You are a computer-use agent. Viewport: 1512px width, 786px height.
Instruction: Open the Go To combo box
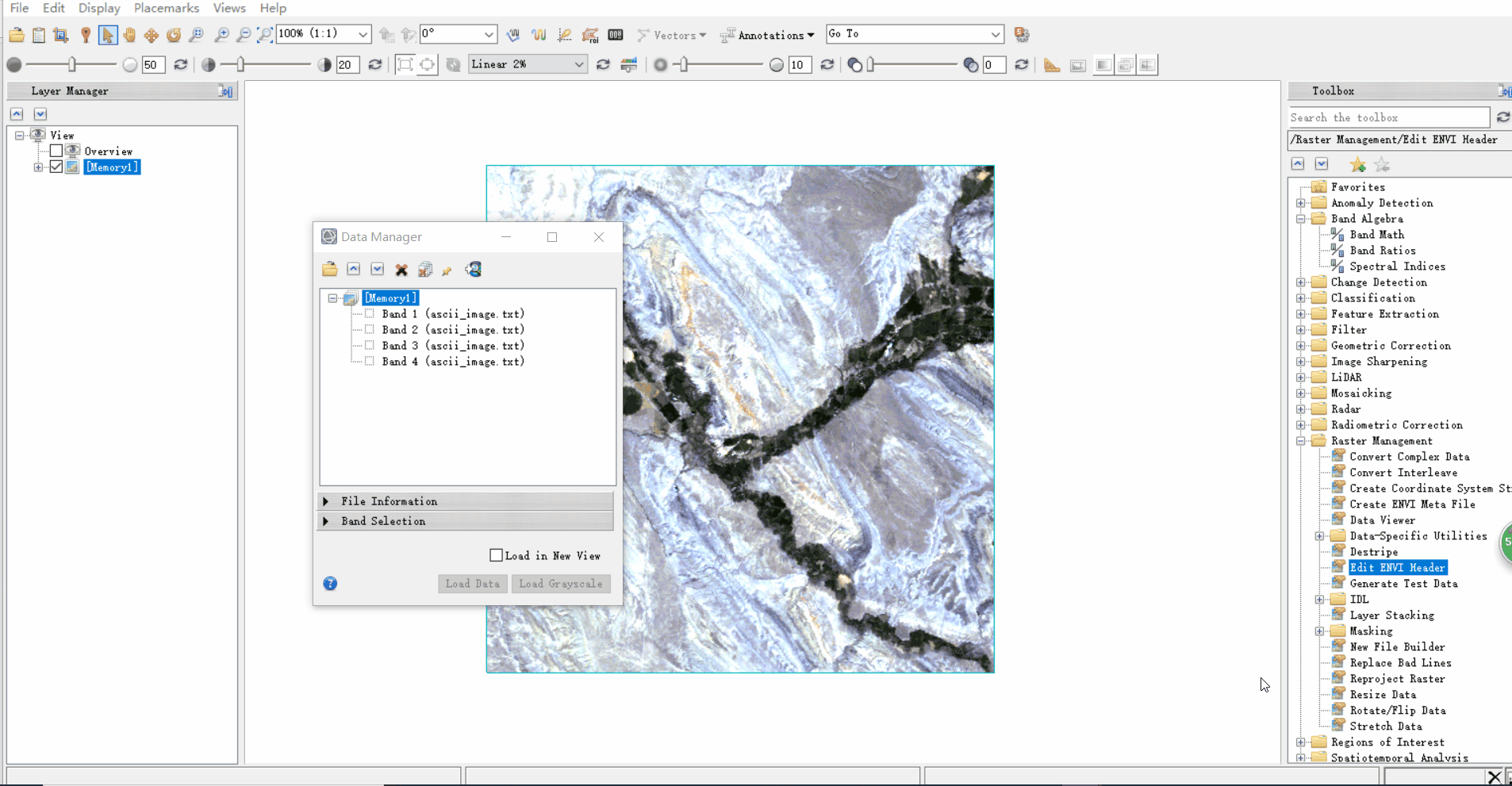pyautogui.click(x=915, y=34)
